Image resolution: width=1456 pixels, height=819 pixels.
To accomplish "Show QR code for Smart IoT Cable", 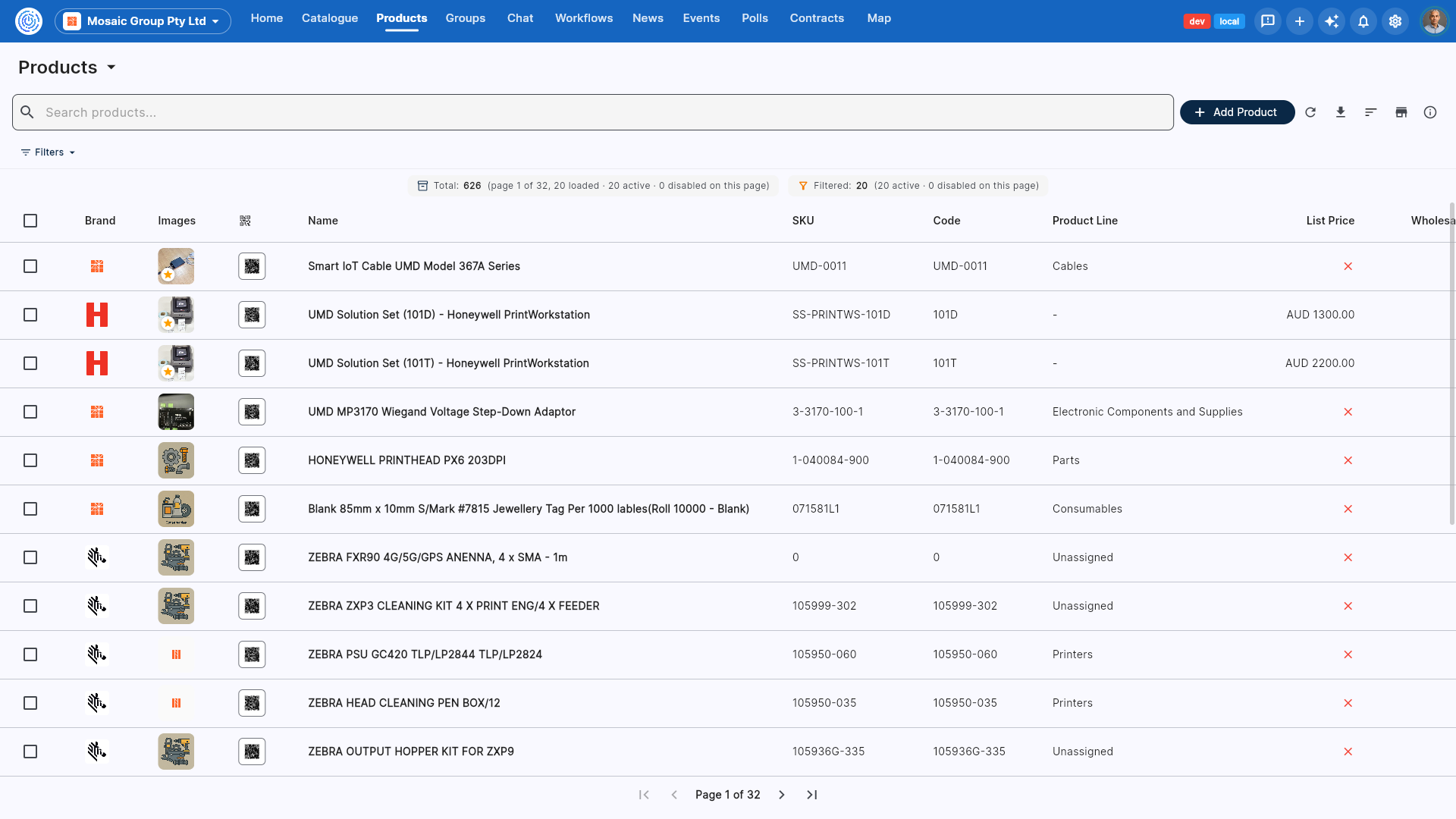I will click(x=252, y=266).
